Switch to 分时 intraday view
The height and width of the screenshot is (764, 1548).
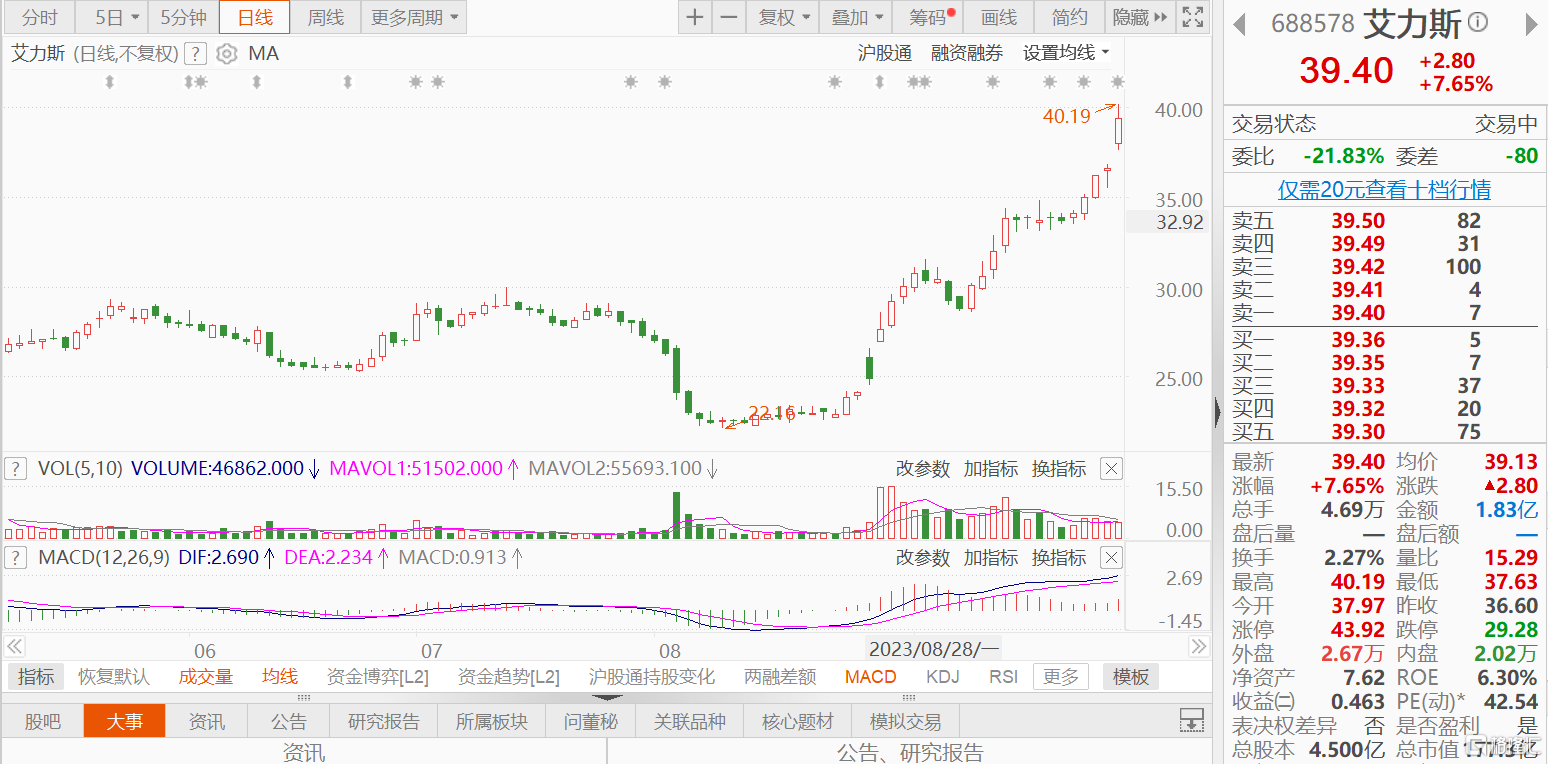[x=40, y=17]
